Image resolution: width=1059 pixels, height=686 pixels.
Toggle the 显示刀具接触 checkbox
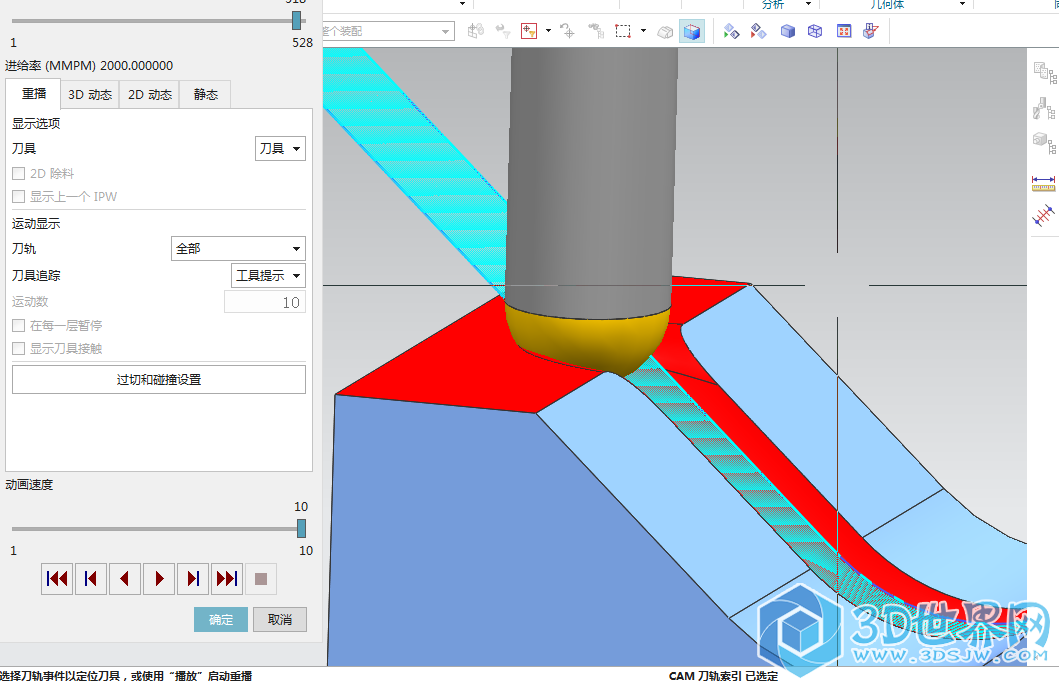[x=19, y=348]
